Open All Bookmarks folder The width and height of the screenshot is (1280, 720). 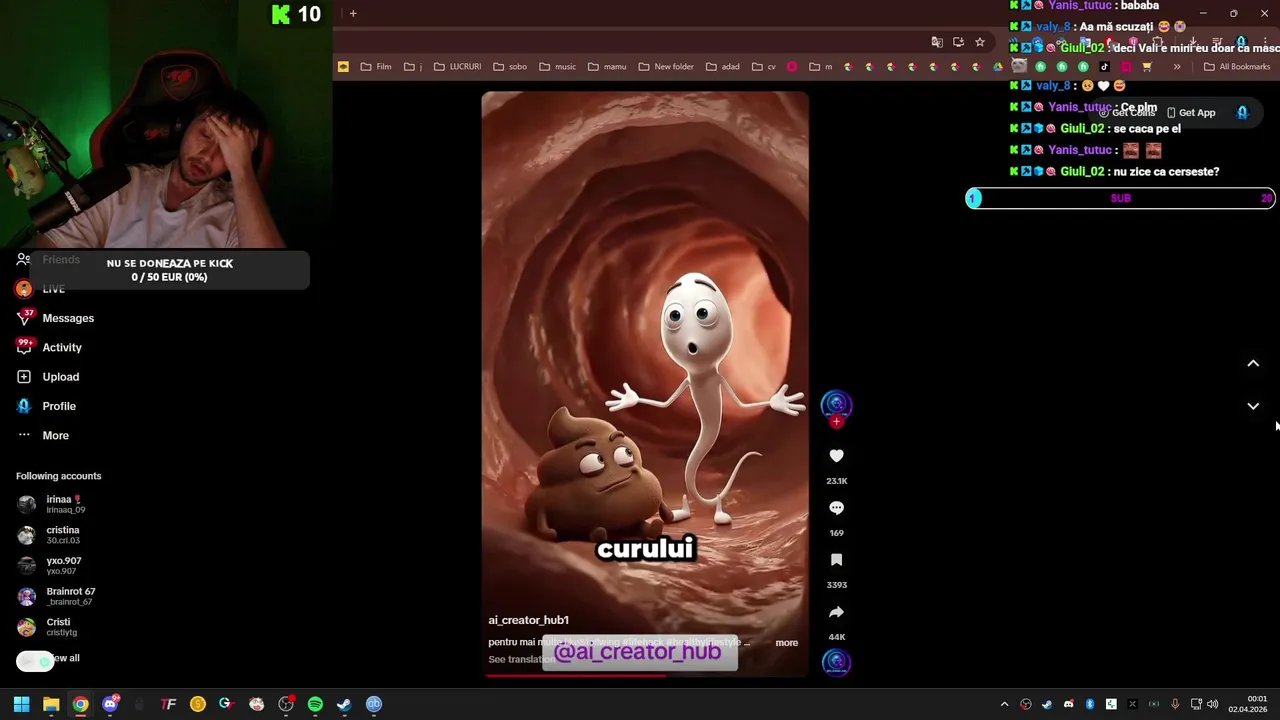click(x=1236, y=67)
